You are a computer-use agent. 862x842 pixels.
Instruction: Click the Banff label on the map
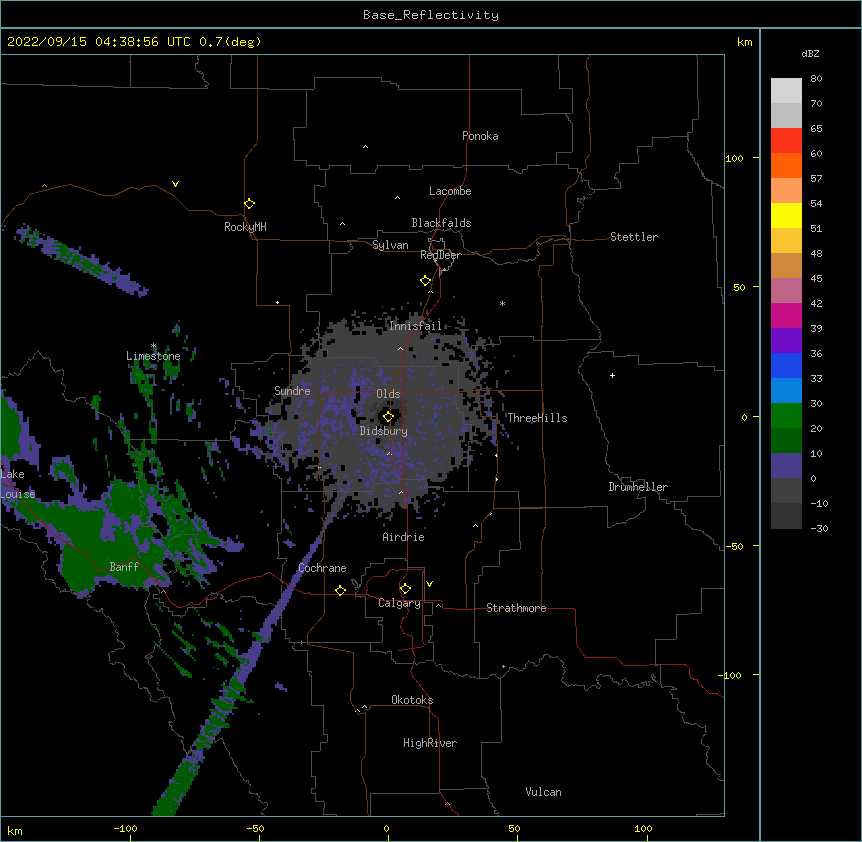[124, 567]
